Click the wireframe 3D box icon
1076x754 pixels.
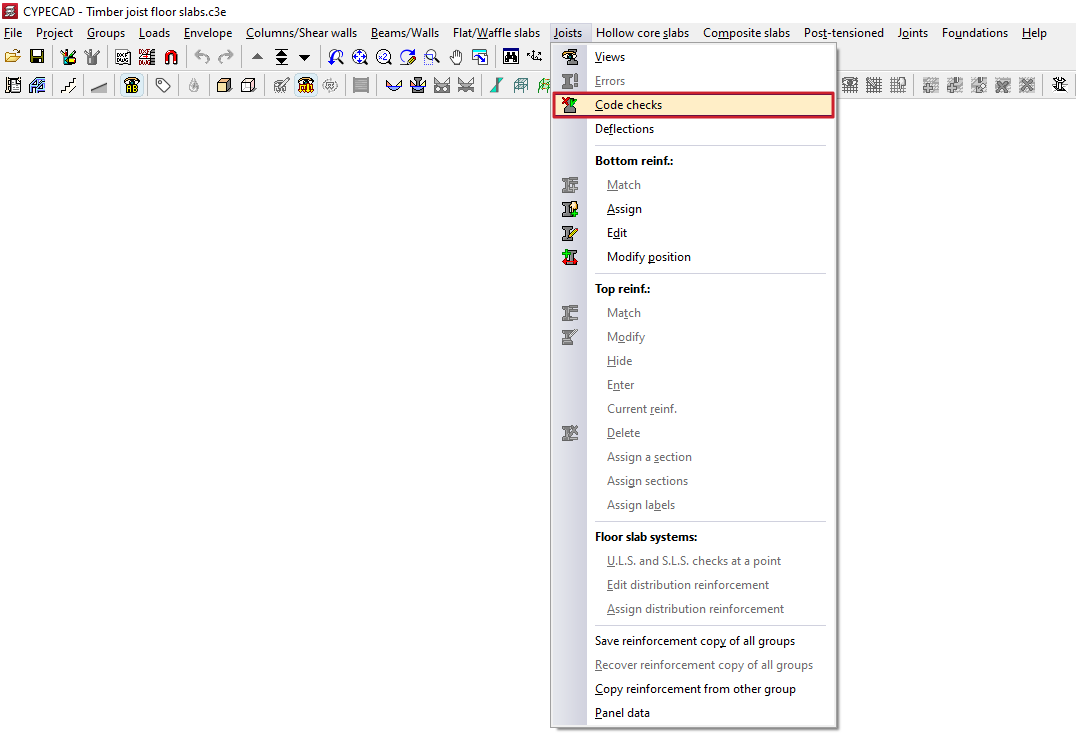click(x=248, y=85)
